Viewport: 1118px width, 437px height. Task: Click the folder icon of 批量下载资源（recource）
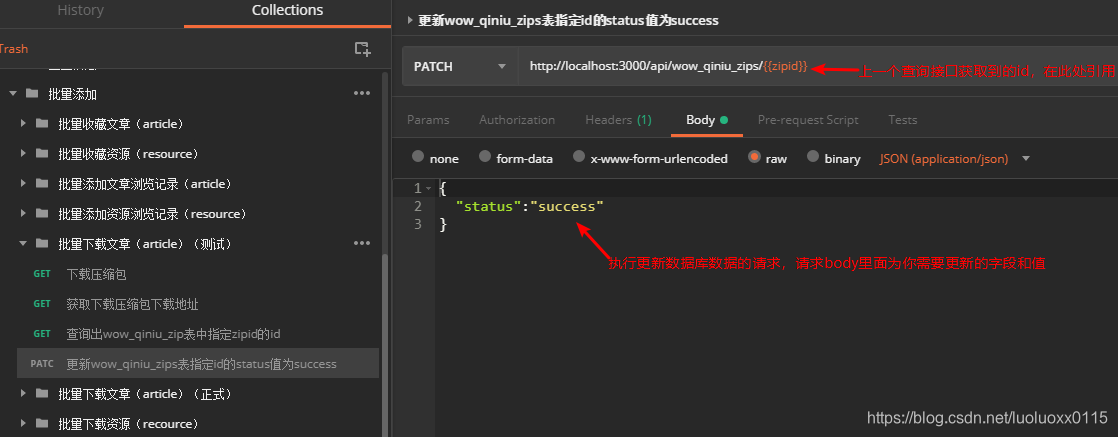42,423
